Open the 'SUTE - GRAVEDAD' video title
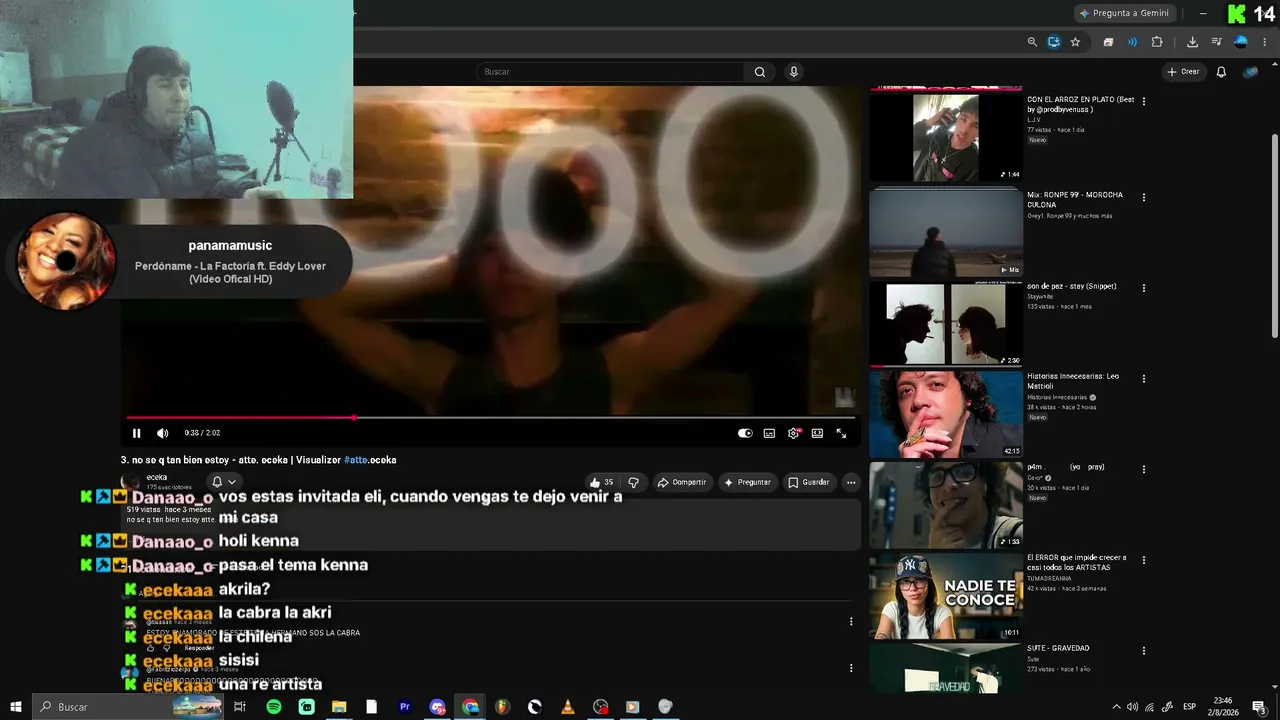 1058,648
